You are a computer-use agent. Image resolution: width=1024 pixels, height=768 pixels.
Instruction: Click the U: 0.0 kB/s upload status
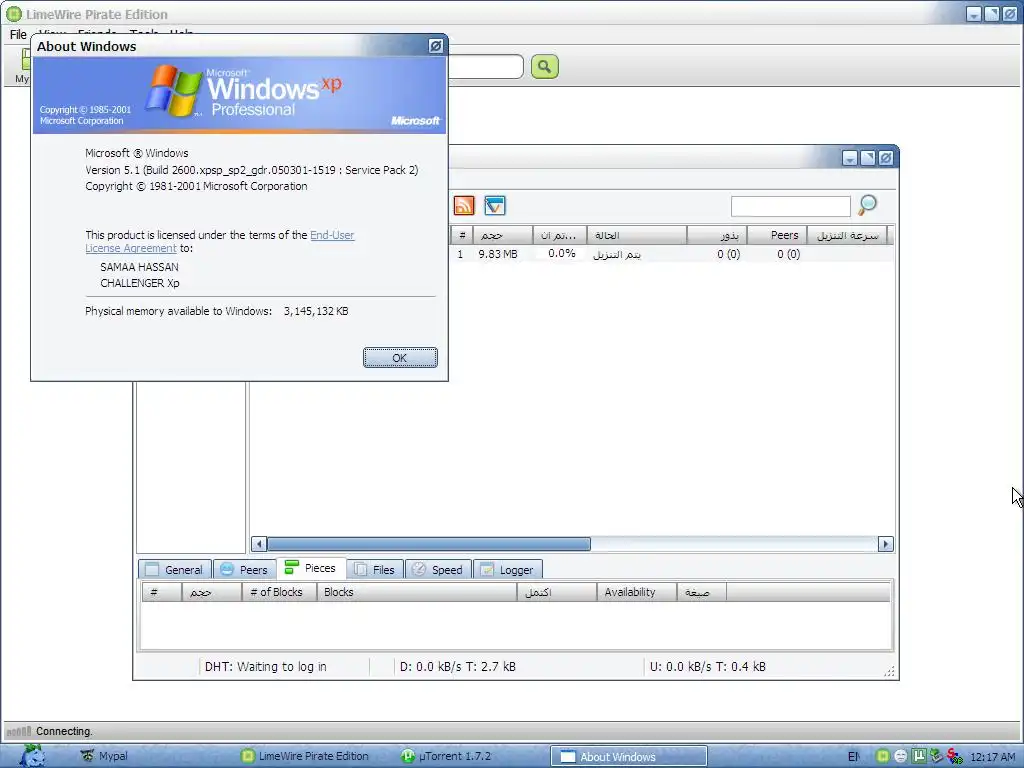click(707, 667)
